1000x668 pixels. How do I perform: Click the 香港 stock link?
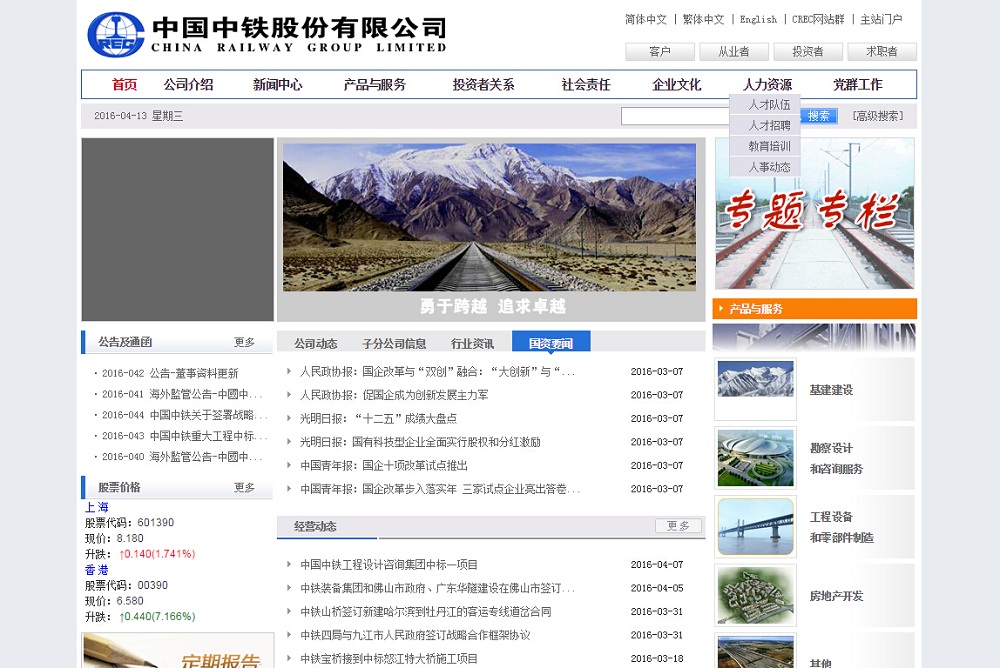pyautogui.click(x=97, y=570)
